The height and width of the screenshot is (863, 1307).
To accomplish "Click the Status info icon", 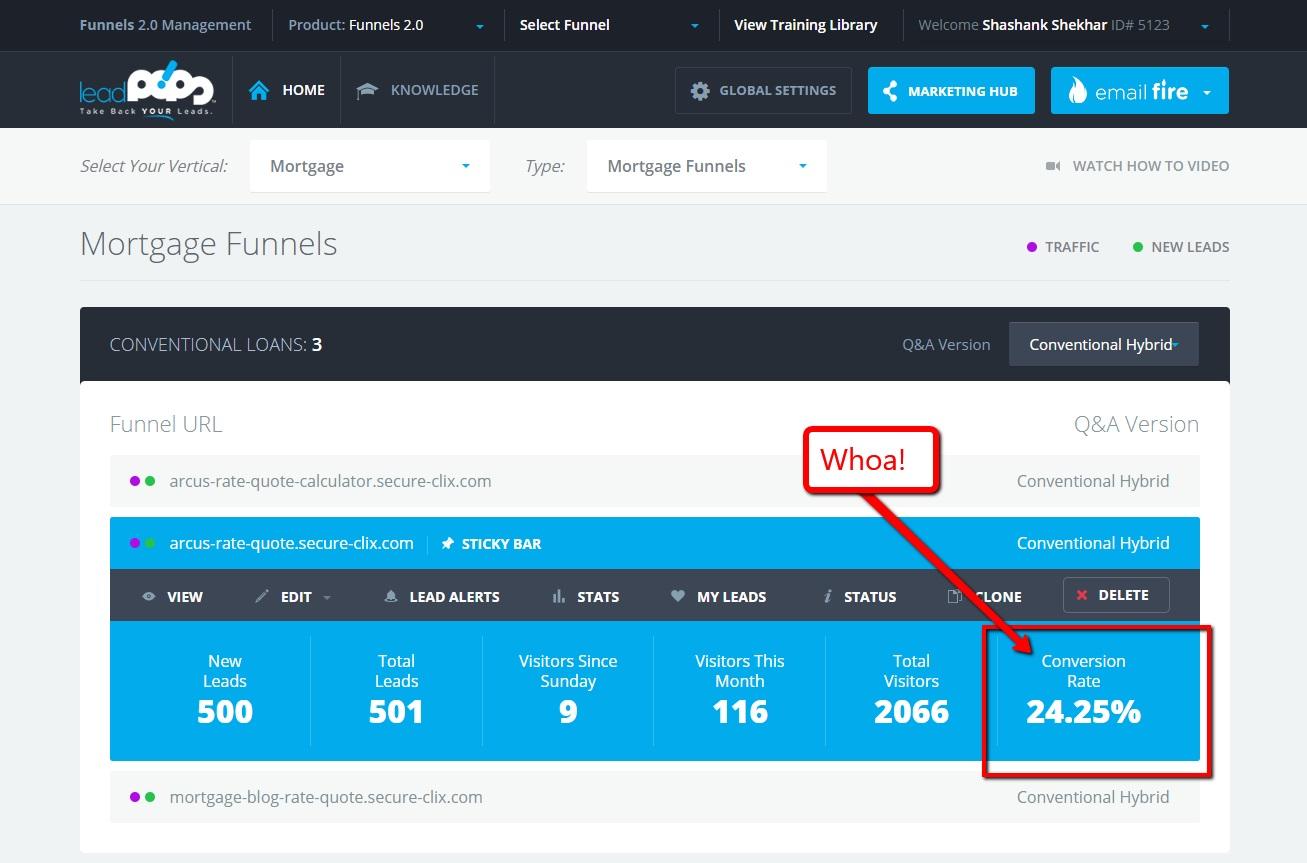I will [828, 596].
